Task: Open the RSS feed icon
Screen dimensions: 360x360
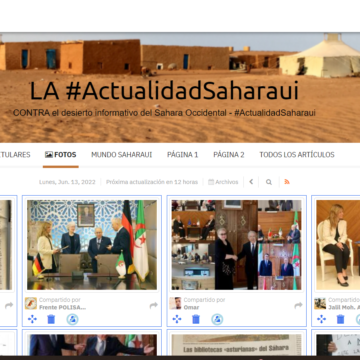Action: pos(287,182)
